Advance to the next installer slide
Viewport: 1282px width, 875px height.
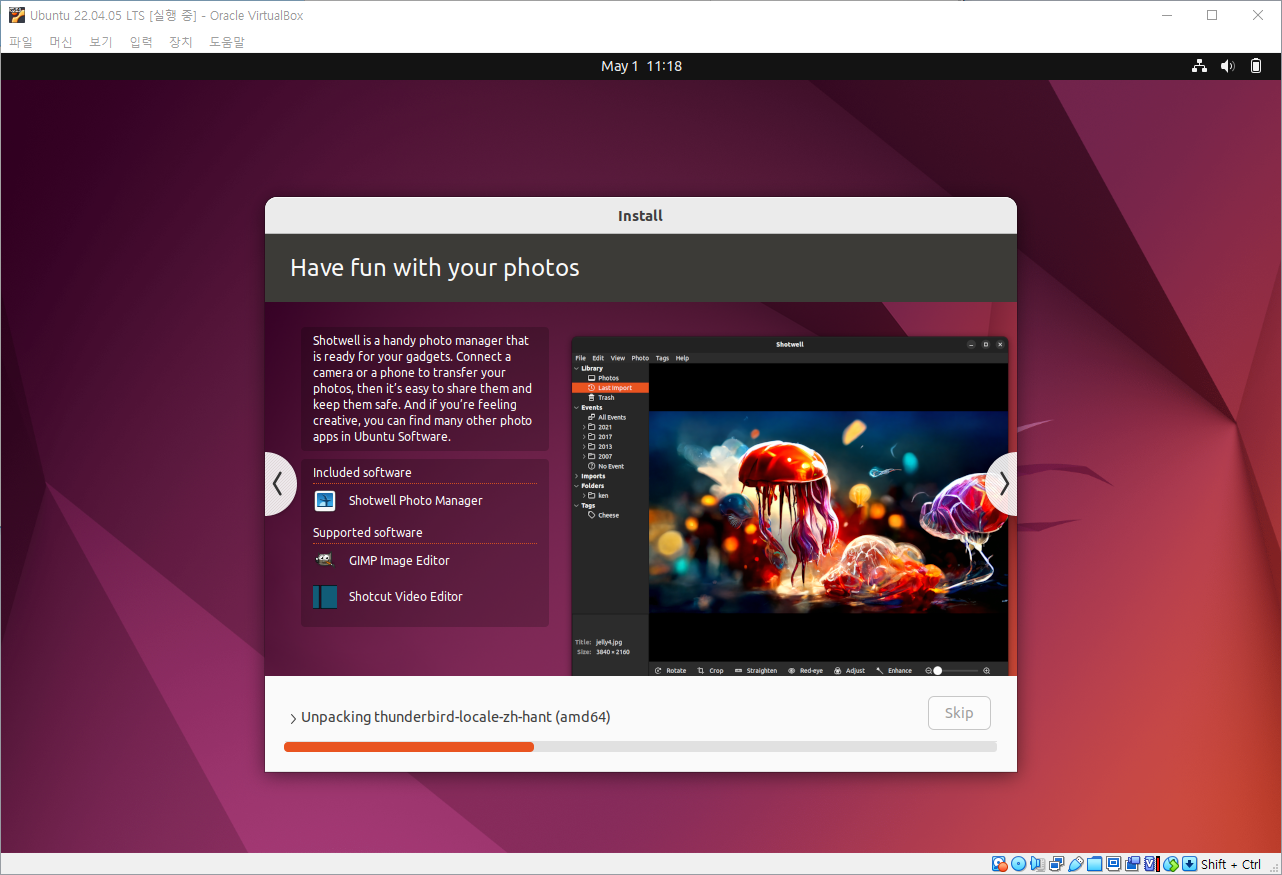[1002, 484]
